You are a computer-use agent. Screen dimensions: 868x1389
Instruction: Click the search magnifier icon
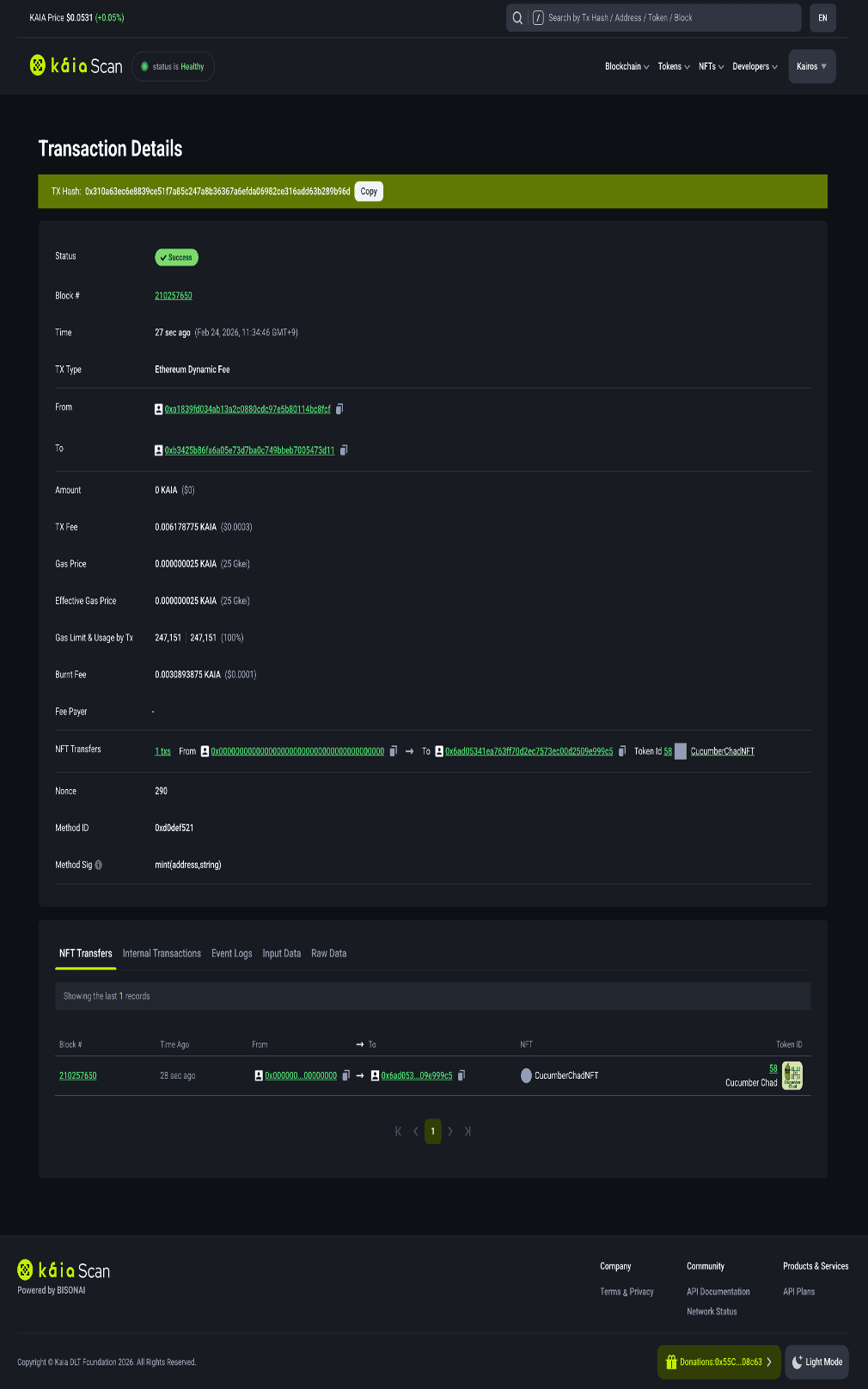pos(517,18)
